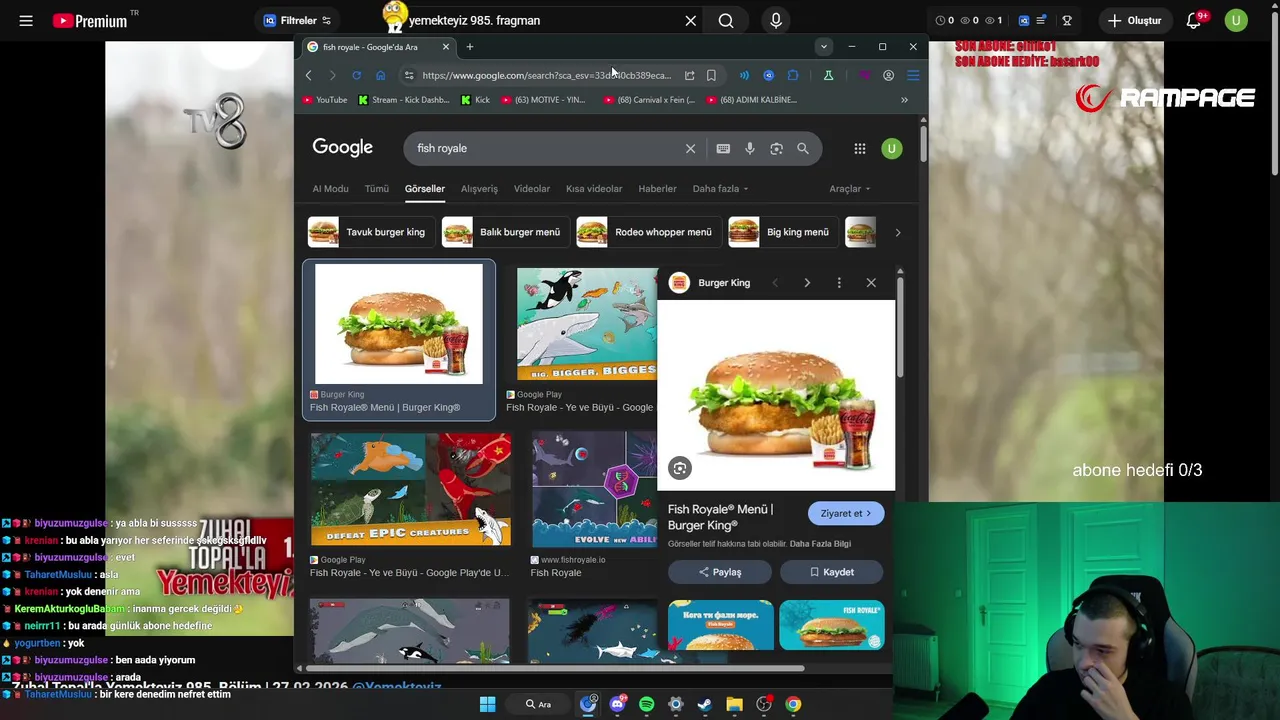Open the Videolar tab
The image size is (1280, 720).
tap(532, 188)
